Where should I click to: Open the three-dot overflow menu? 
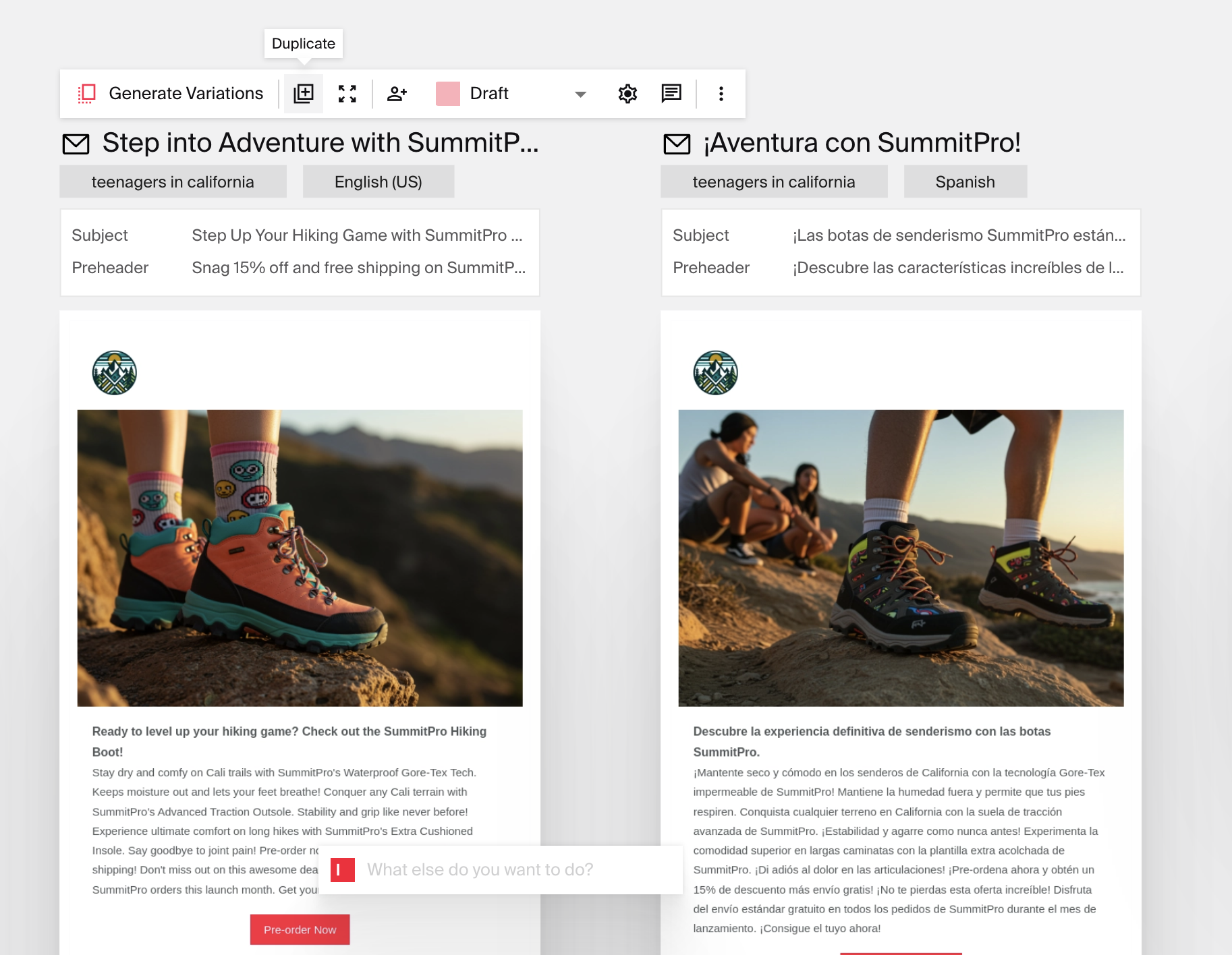point(721,93)
